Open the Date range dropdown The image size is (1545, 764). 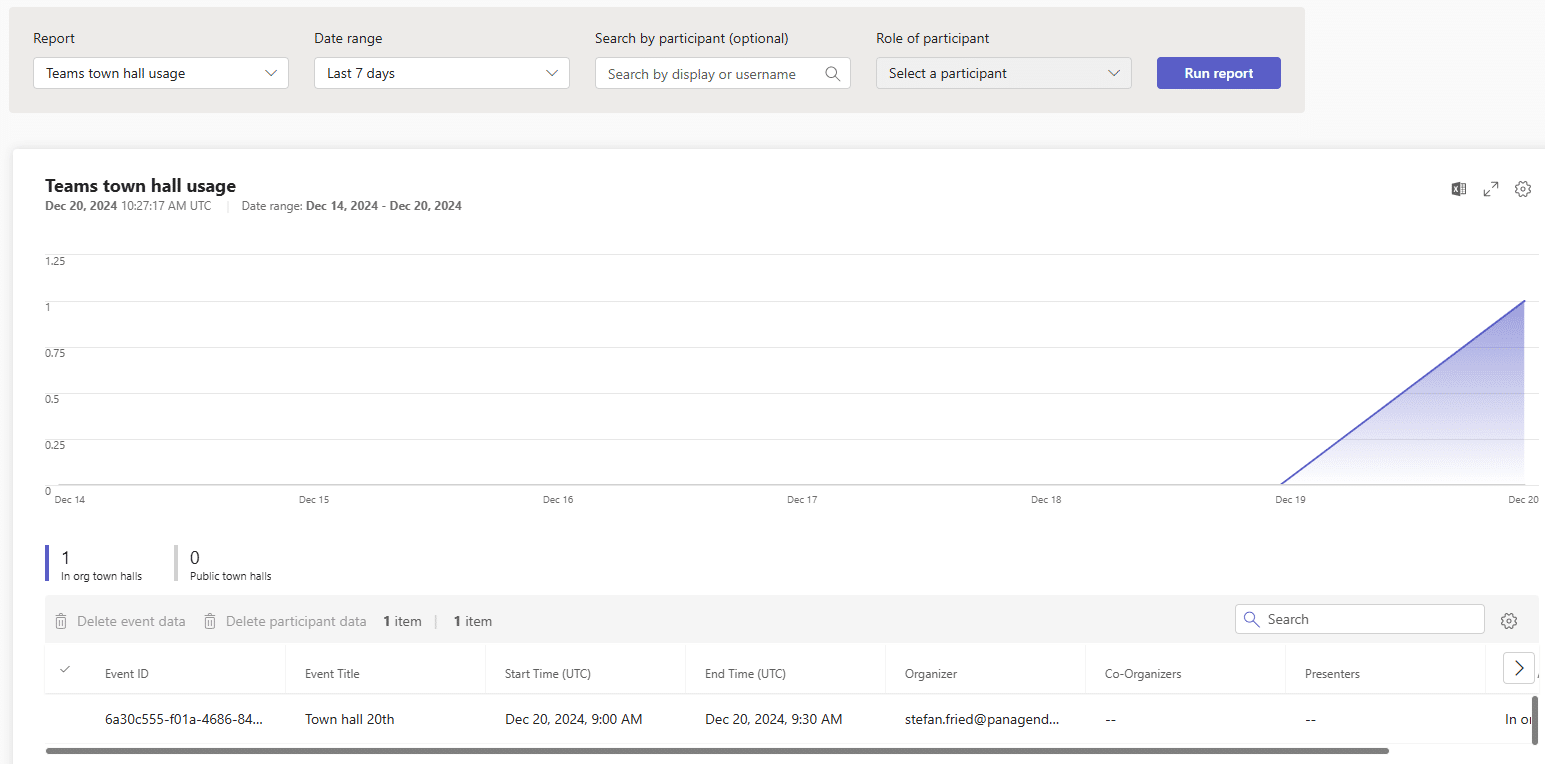point(441,73)
